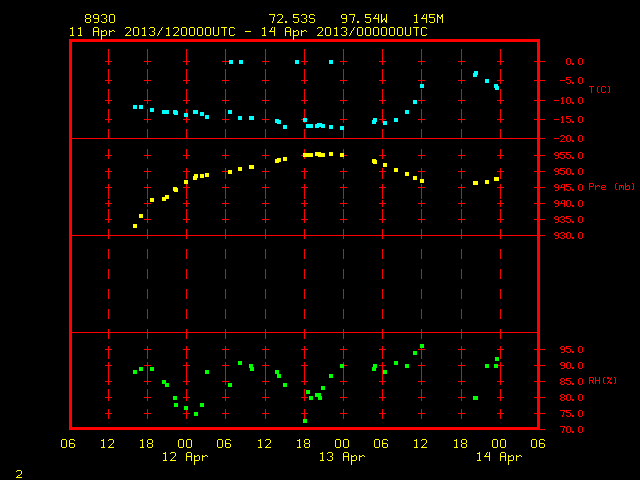640x480 pixels.
Task: Click the latitude 72.53S text
Action: click(292, 19)
